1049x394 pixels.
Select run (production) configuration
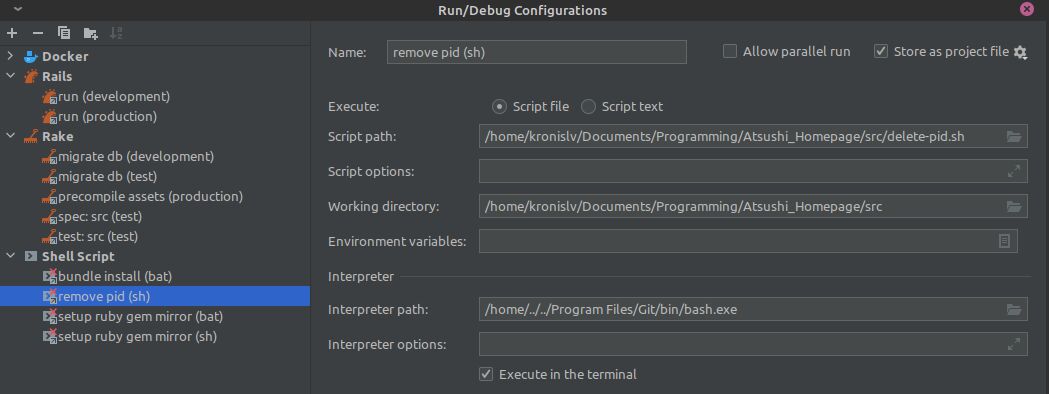click(x=108, y=116)
